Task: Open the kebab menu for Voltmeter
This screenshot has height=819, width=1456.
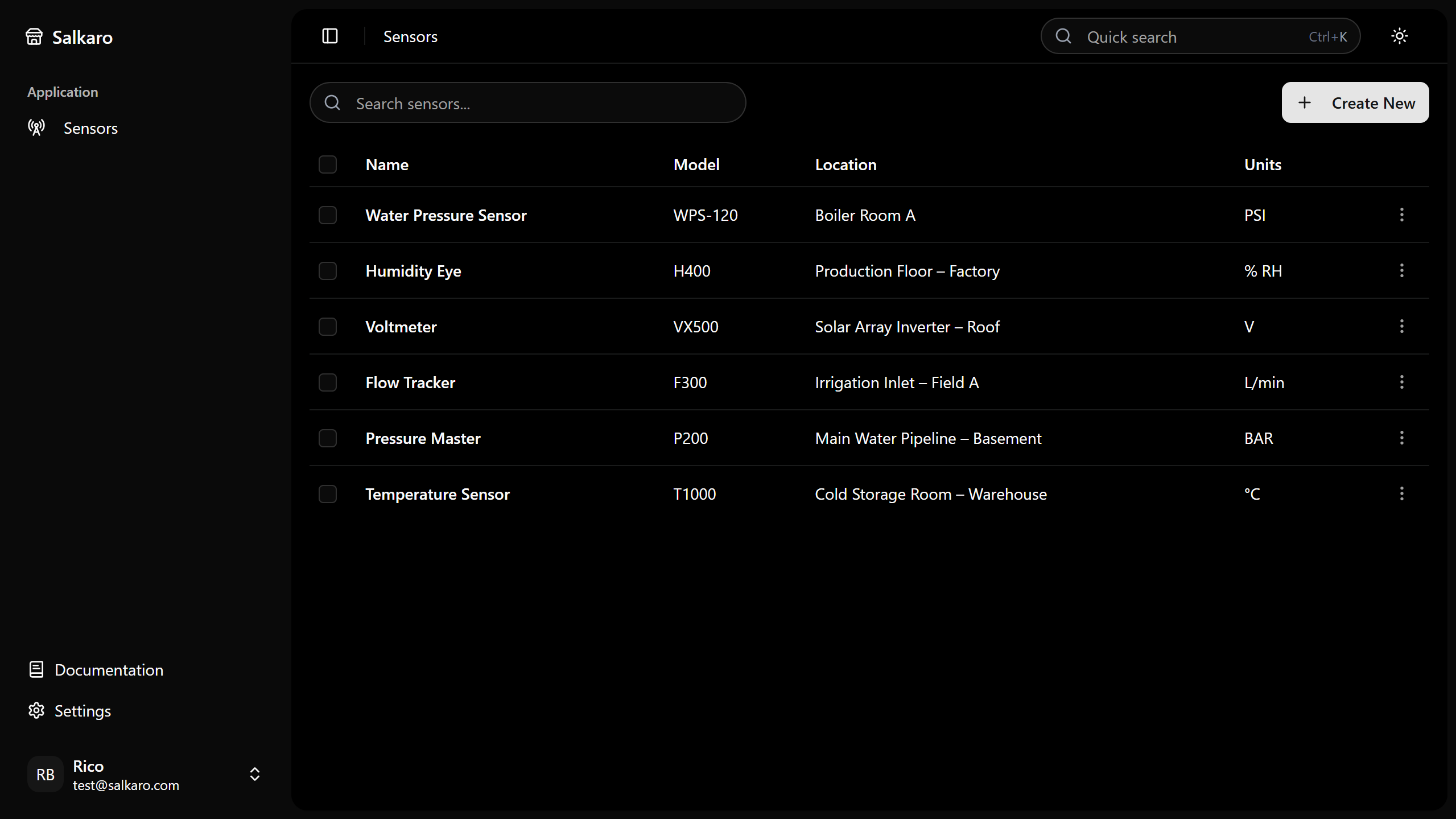Action: 1401,326
